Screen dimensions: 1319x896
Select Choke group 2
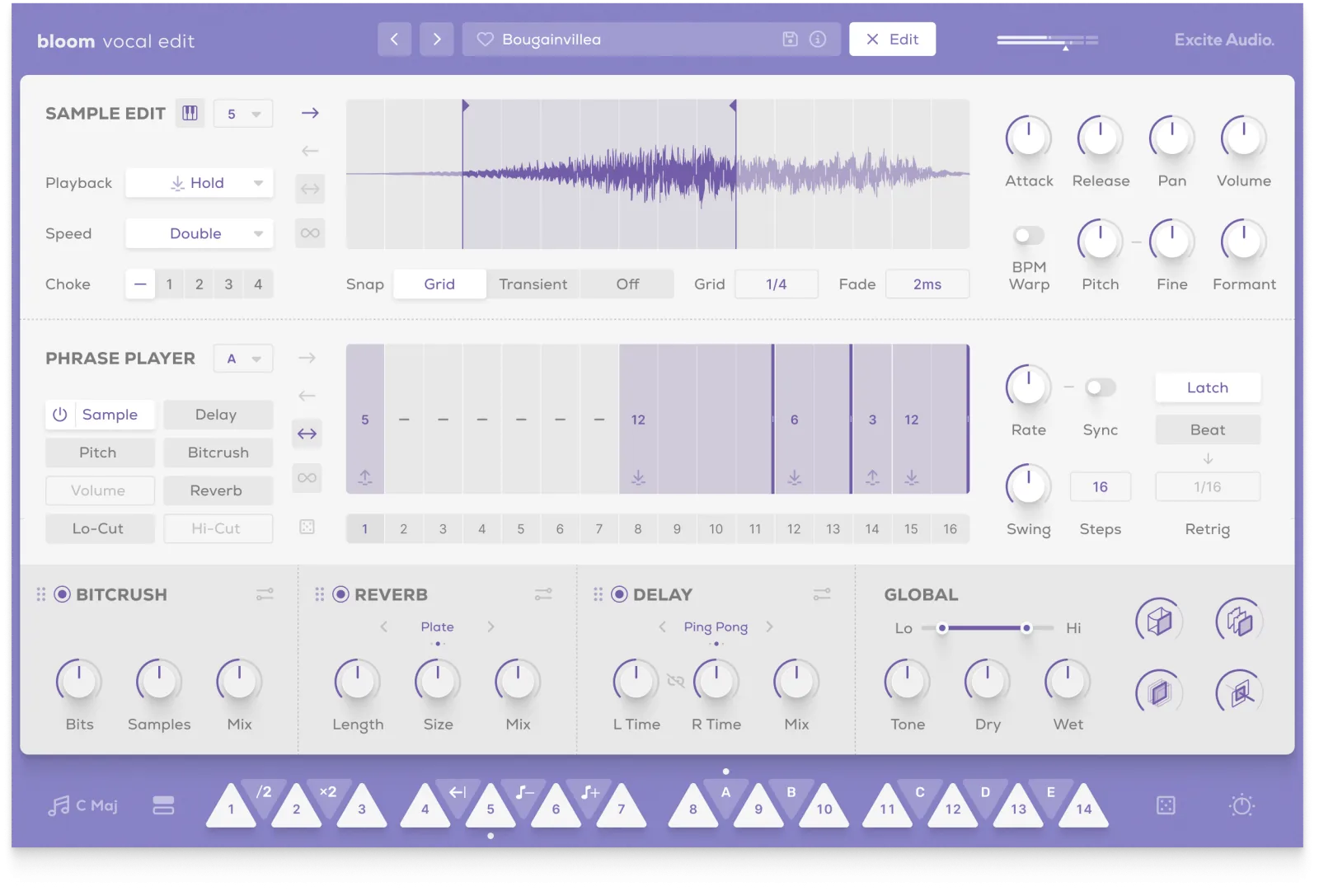click(199, 284)
